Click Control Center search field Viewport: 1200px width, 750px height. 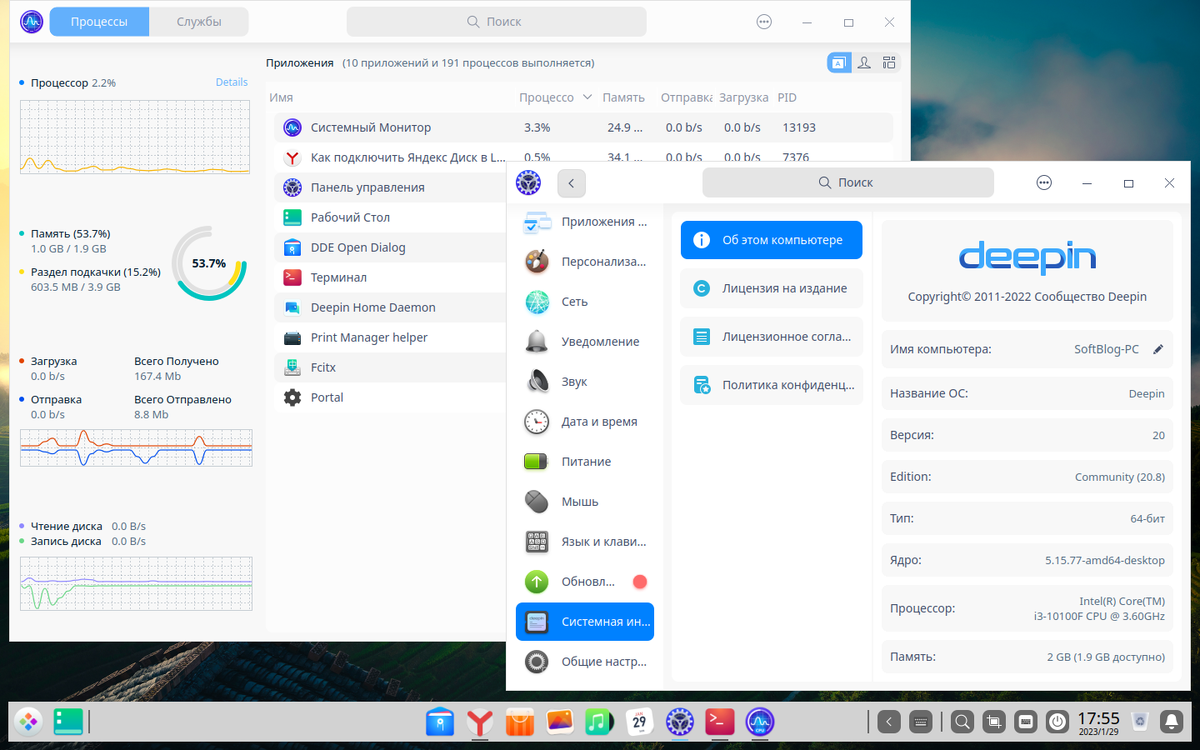tap(848, 182)
